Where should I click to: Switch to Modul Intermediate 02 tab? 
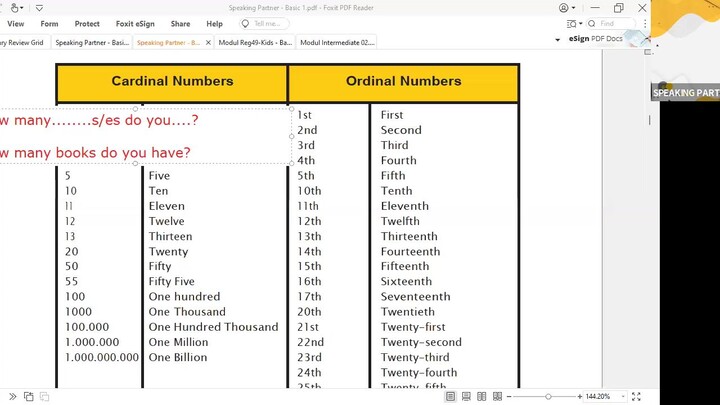tap(336, 42)
